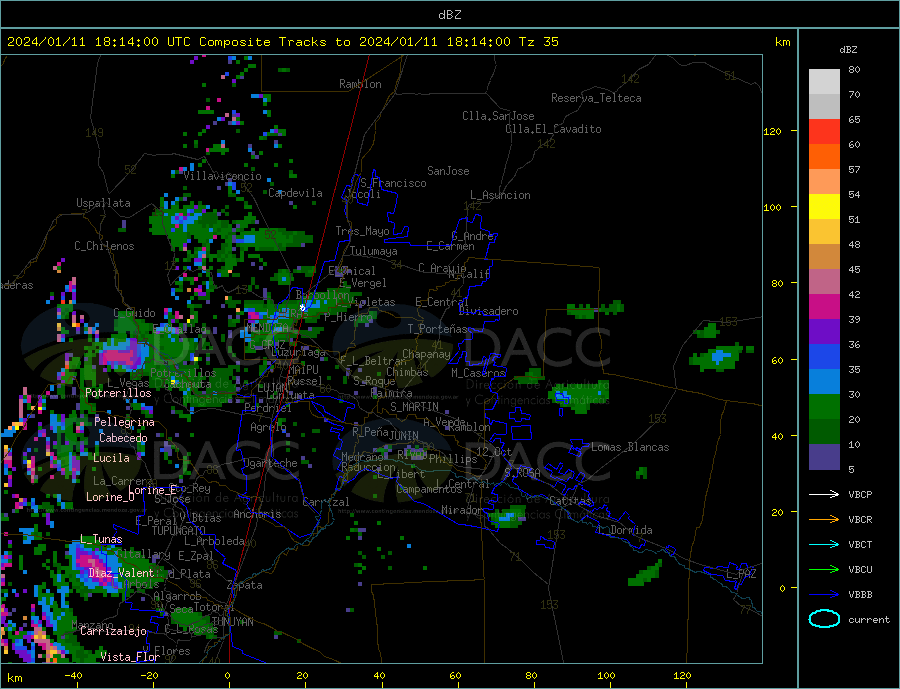This screenshot has height=689, width=900.
Task: Click the 'Tz 35' threshold text
Action: [x=538, y=42]
